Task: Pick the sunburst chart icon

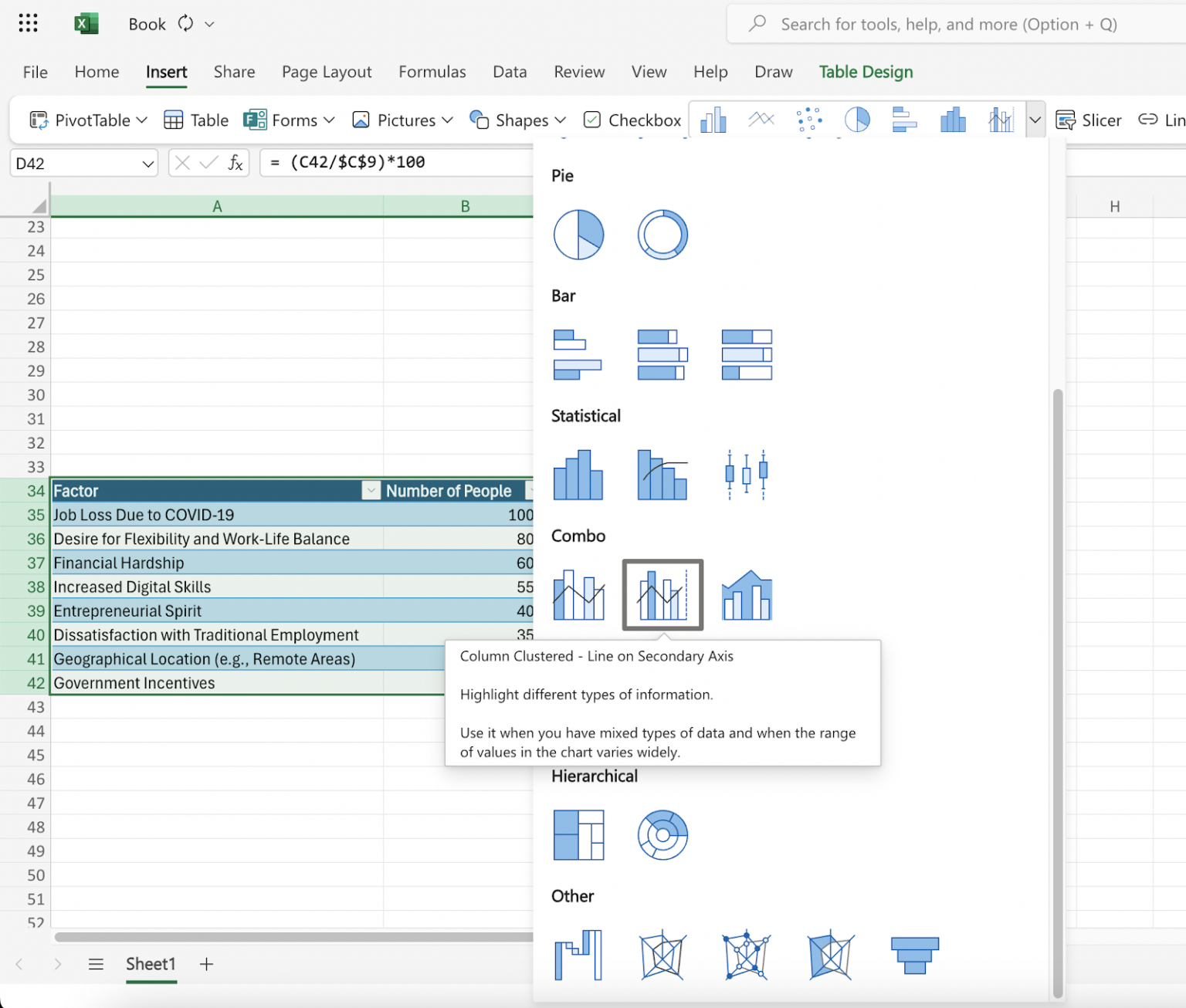Action: pyautogui.click(x=662, y=835)
